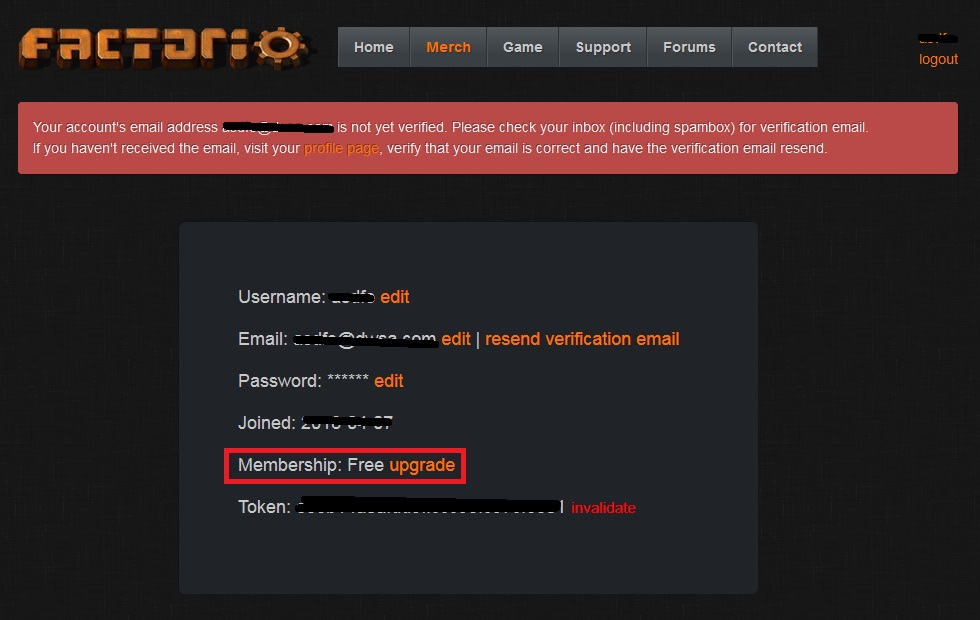Upgrade the Free membership
Image resolution: width=980 pixels, height=620 pixels.
click(x=422, y=465)
